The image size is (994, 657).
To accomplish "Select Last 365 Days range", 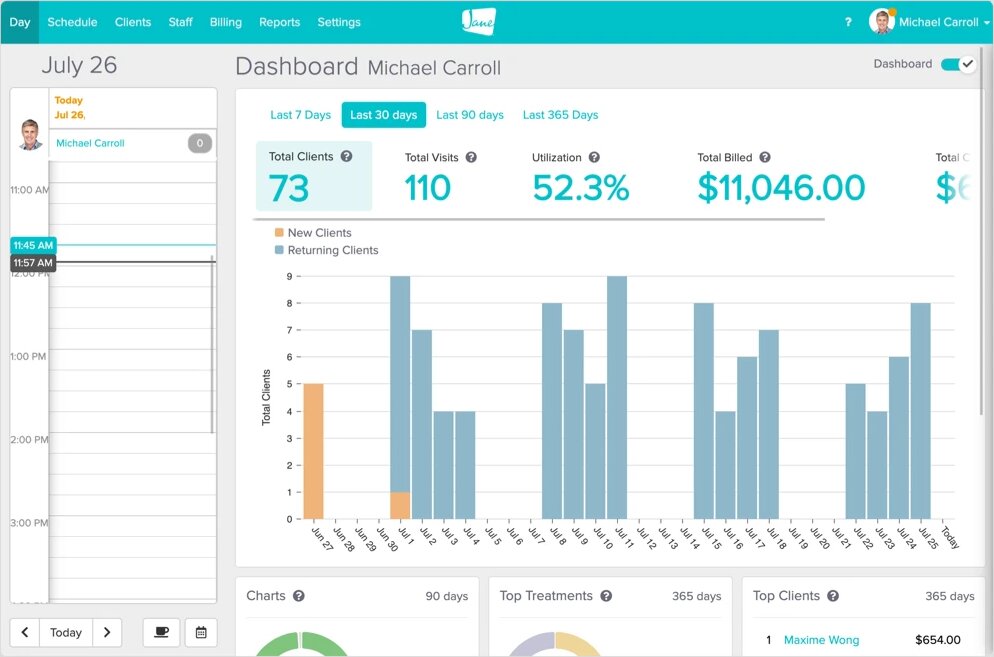I will tap(560, 115).
